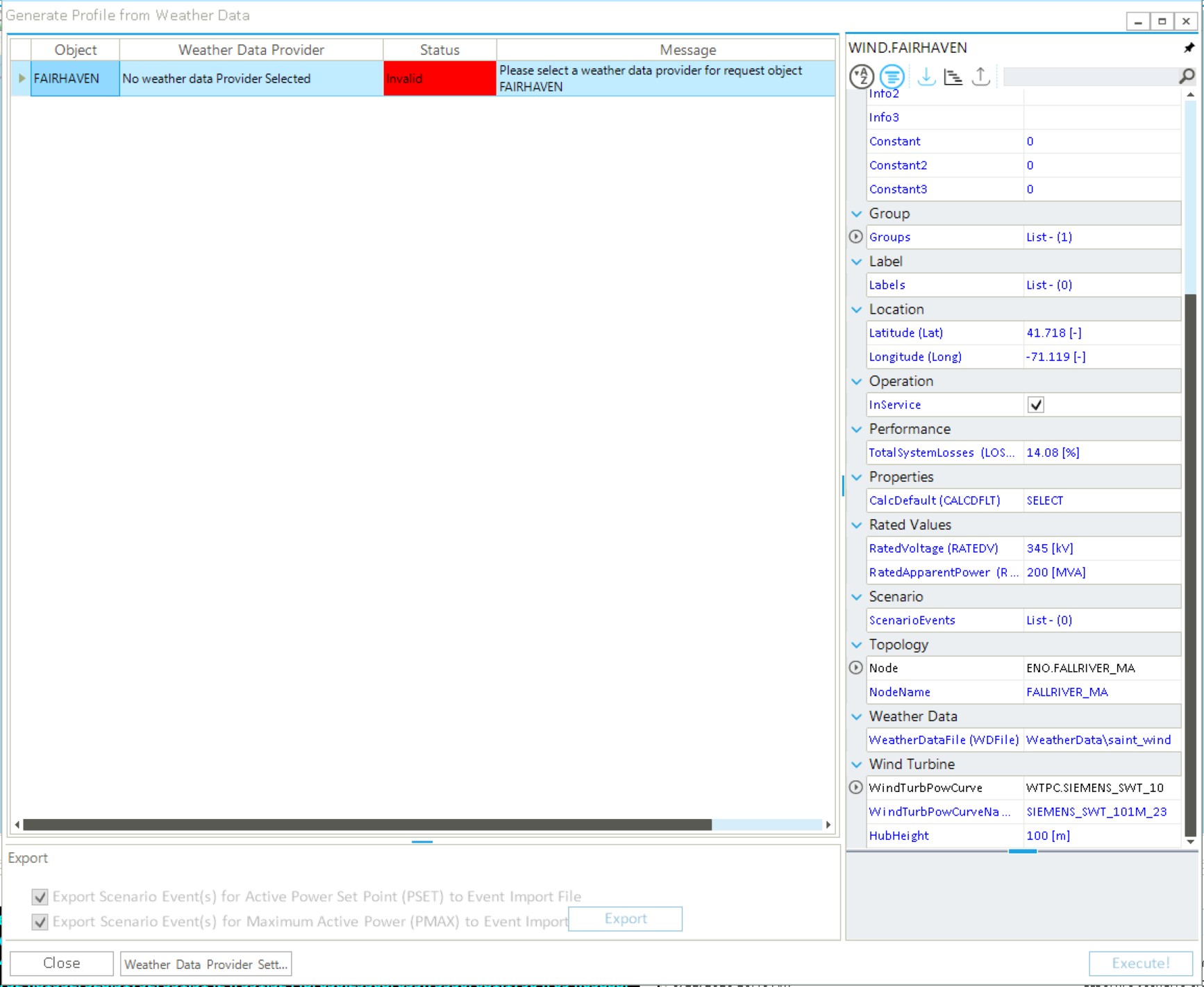Switch to categorized property view icon
The width and height of the screenshot is (1204, 987).
[892, 76]
